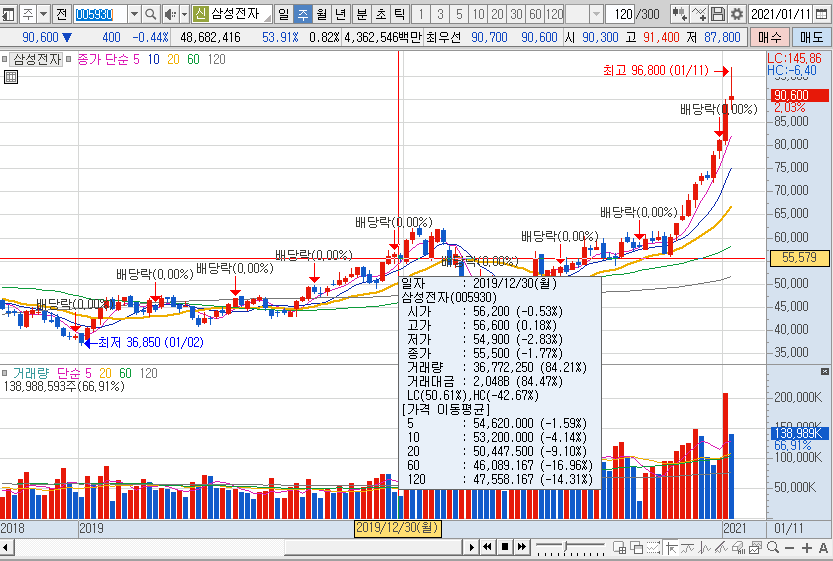Select the 20 interval button
The height and width of the screenshot is (561, 833).
498,14
